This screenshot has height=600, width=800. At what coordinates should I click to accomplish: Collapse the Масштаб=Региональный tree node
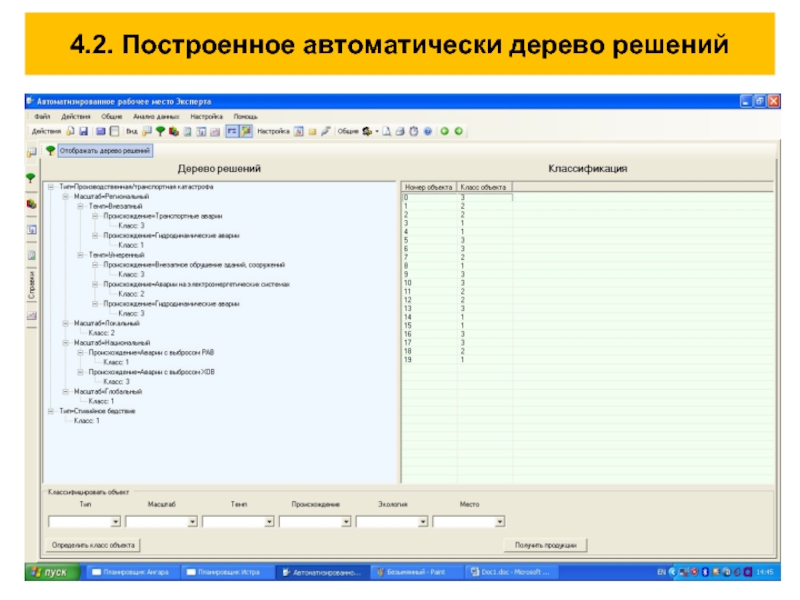tap(65, 197)
